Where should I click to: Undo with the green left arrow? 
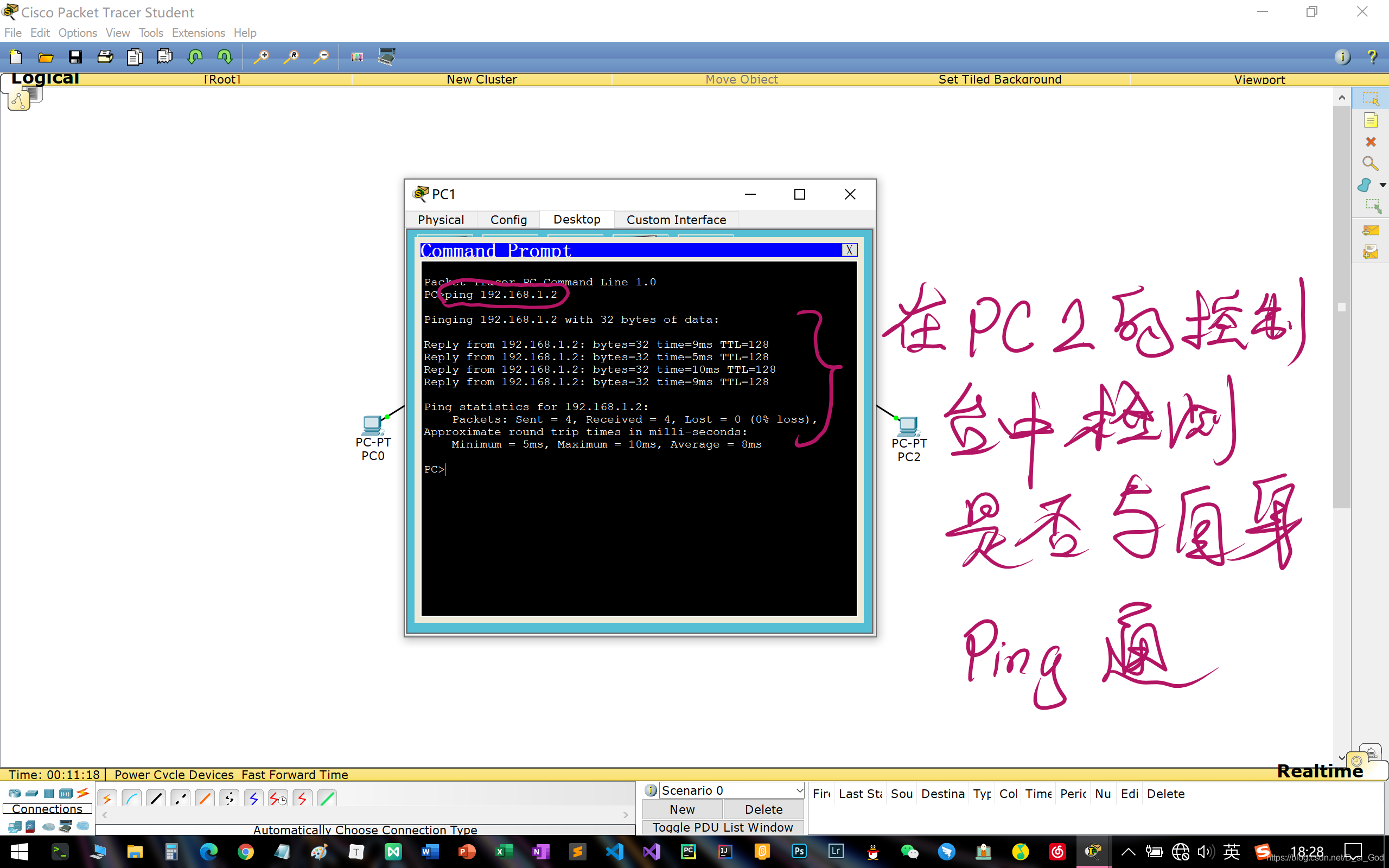coord(195,57)
